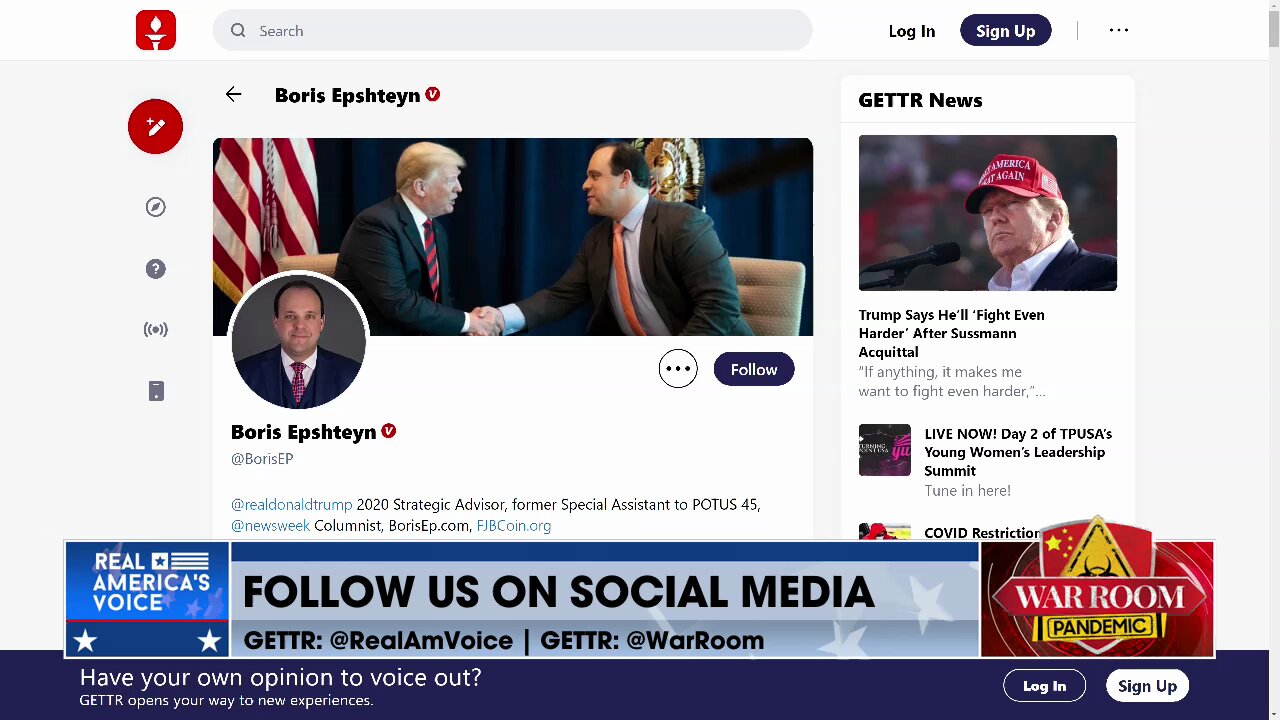This screenshot has width=1280, height=720.
Task: Click verified badge next to header name
Action: coord(432,94)
